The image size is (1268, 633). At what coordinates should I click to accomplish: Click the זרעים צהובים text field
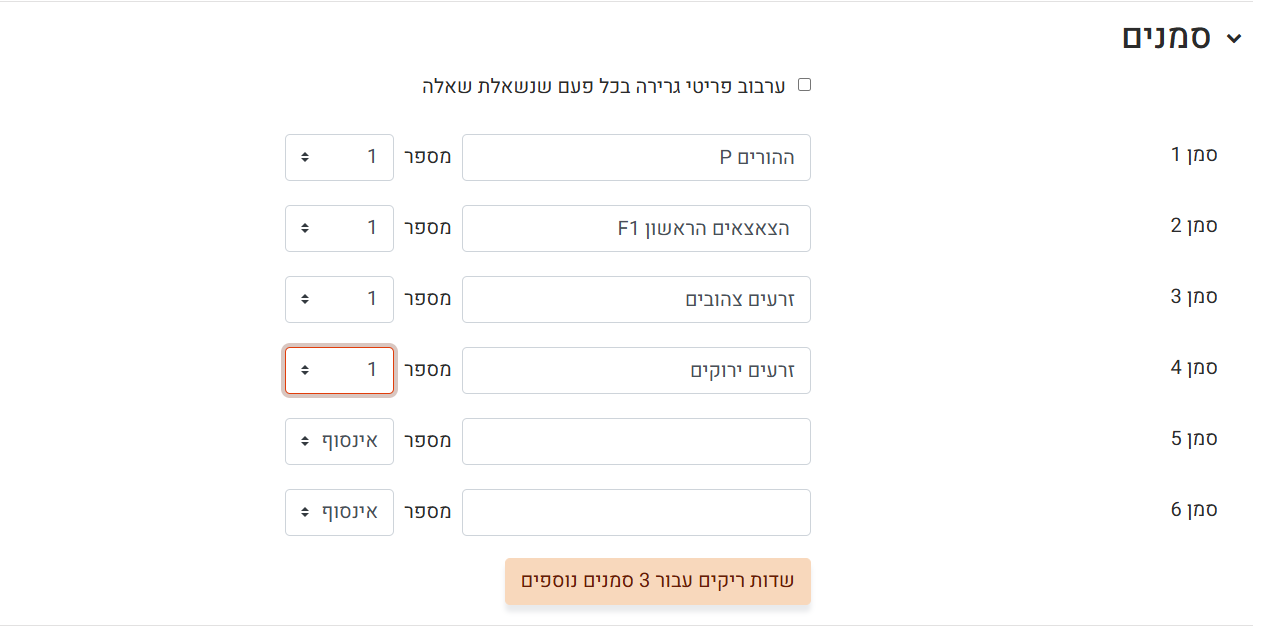tap(636, 300)
